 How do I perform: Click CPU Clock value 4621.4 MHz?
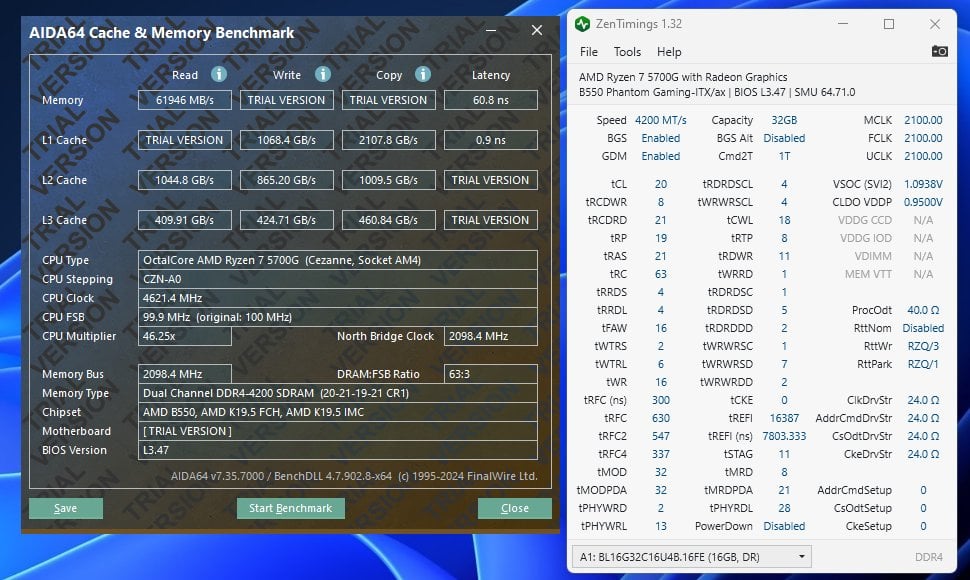(x=338, y=298)
